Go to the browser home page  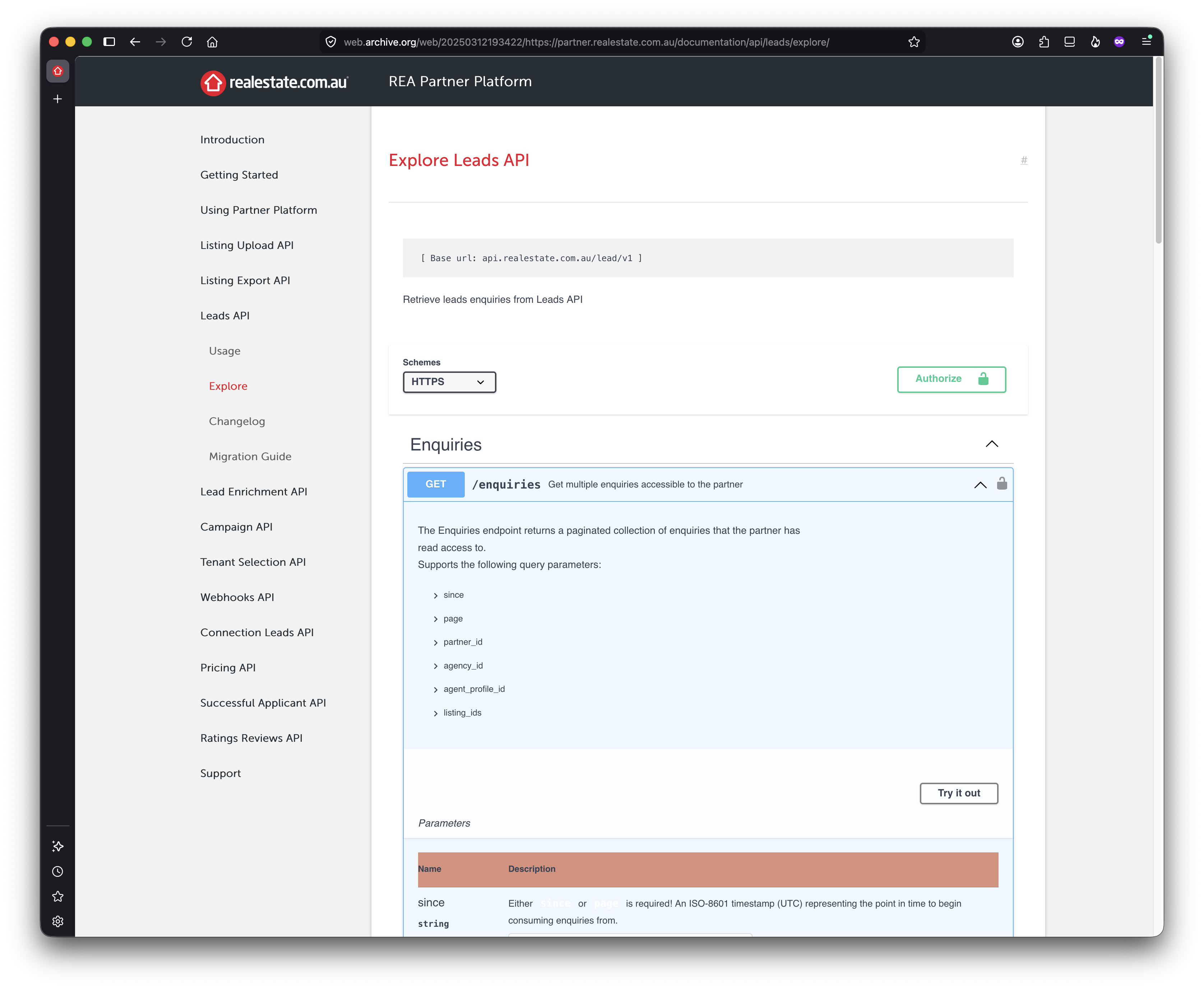(x=212, y=42)
